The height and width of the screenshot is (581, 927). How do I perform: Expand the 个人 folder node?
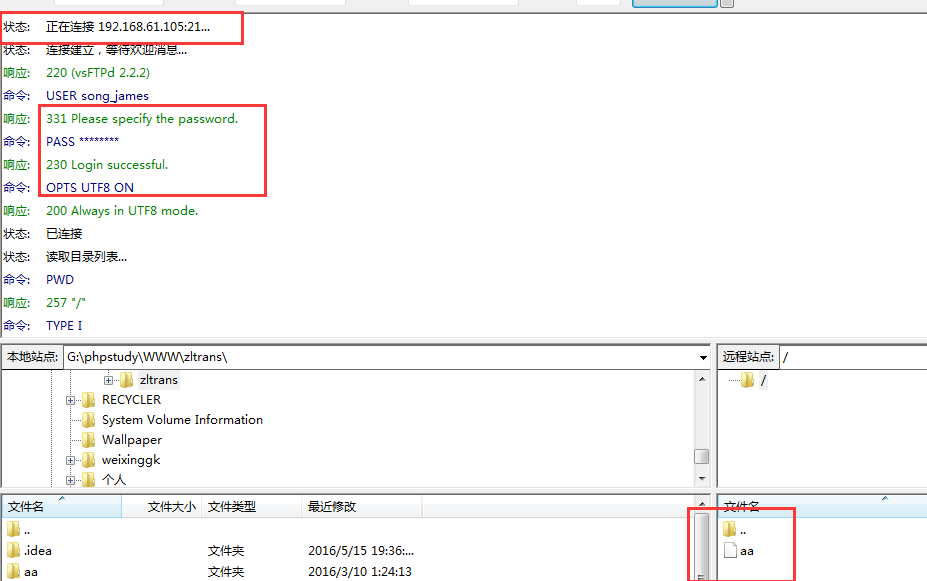71,480
